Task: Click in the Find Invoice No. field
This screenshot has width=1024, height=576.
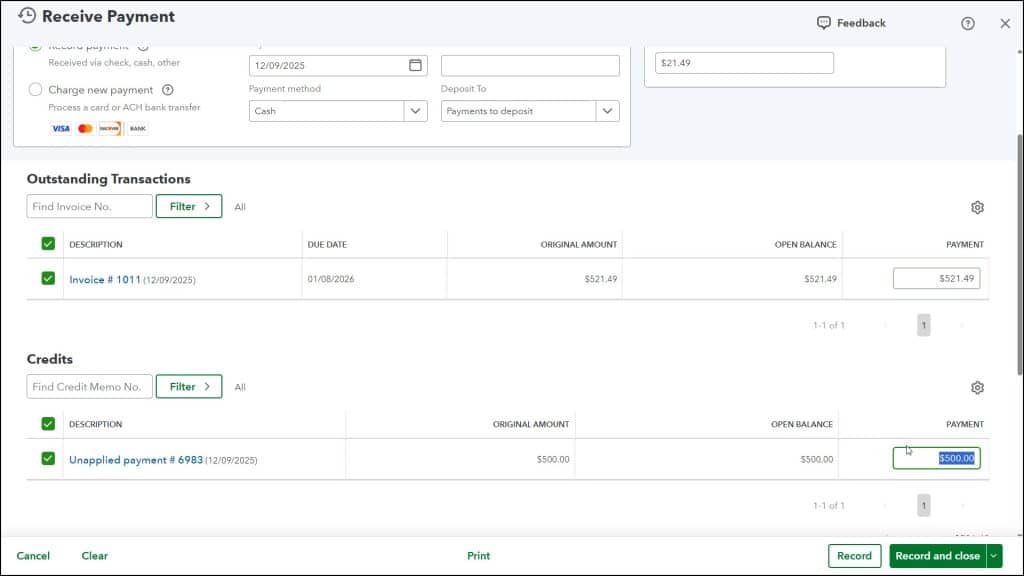Action: (x=89, y=206)
